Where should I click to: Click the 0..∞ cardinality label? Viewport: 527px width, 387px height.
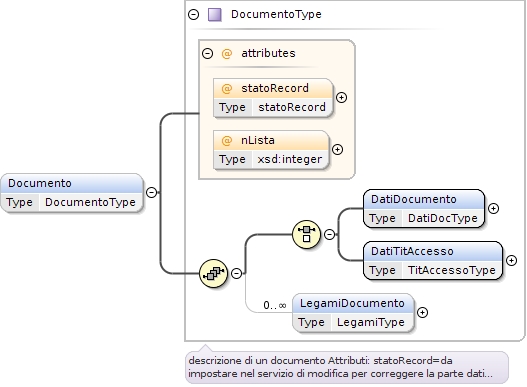tap(275, 305)
